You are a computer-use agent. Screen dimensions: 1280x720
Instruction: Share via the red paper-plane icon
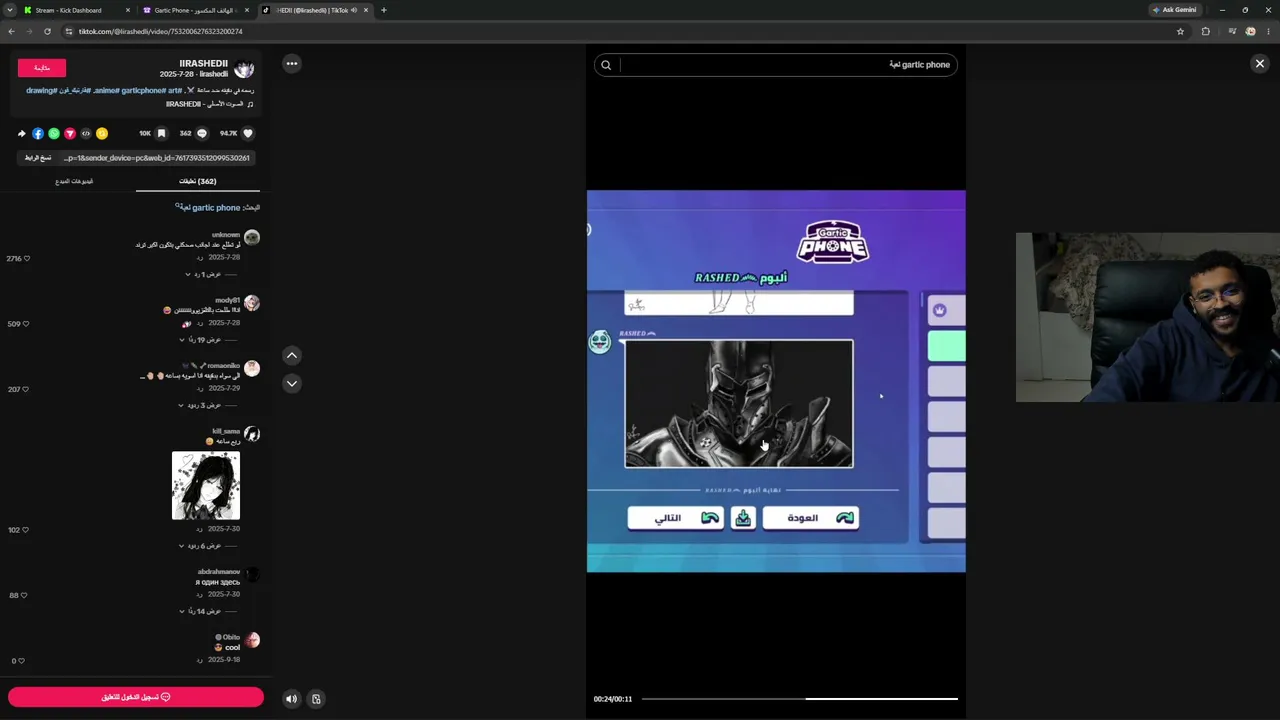pyautogui.click(x=70, y=133)
